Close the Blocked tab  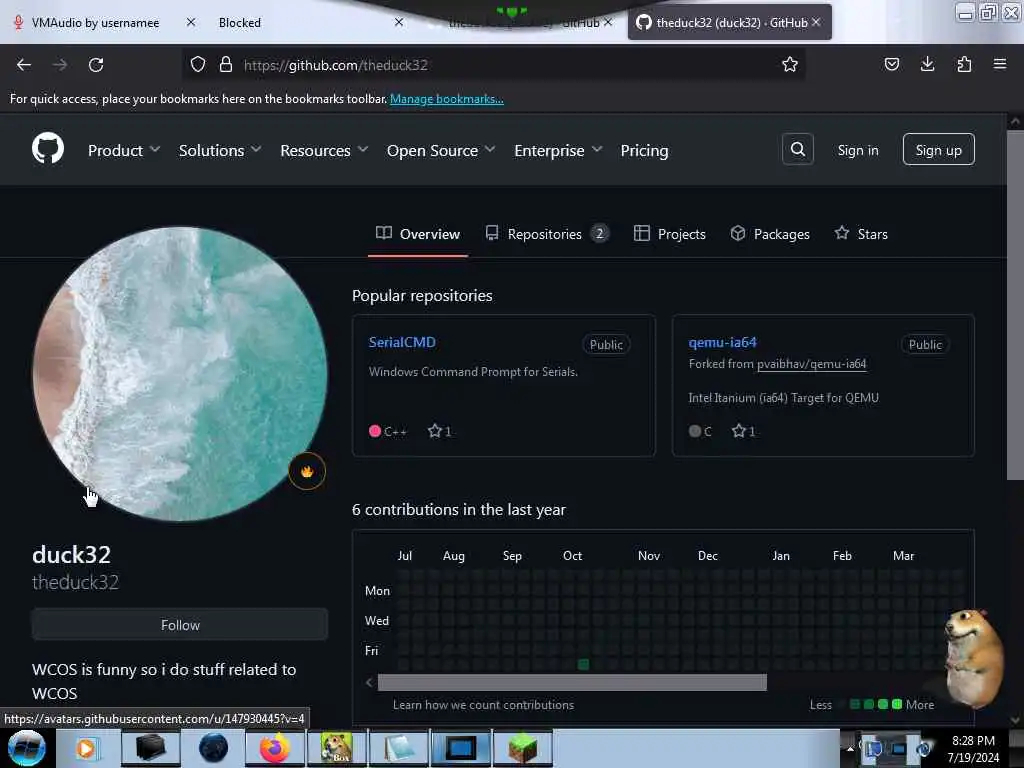399,22
